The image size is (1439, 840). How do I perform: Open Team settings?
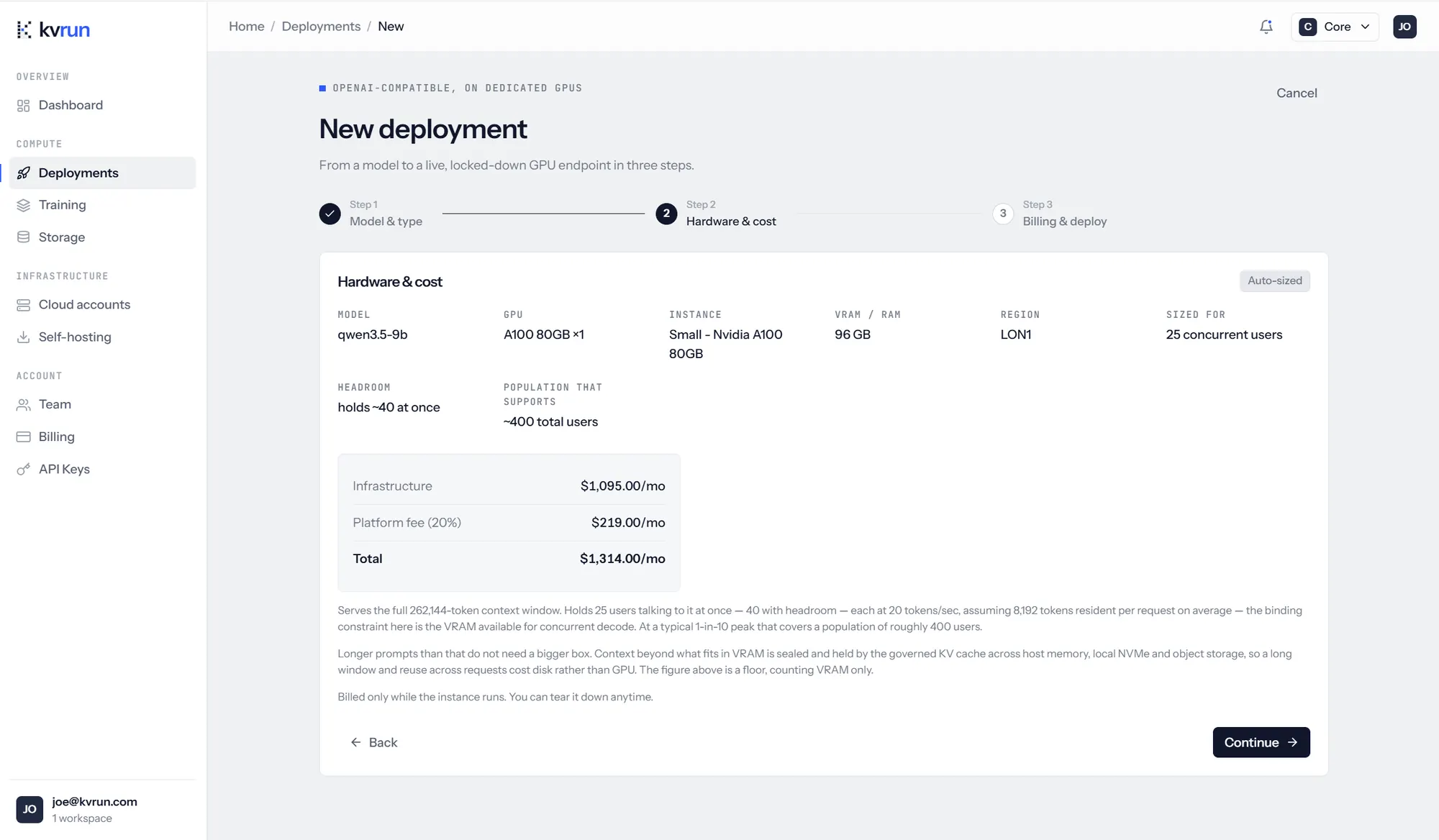(102, 404)
